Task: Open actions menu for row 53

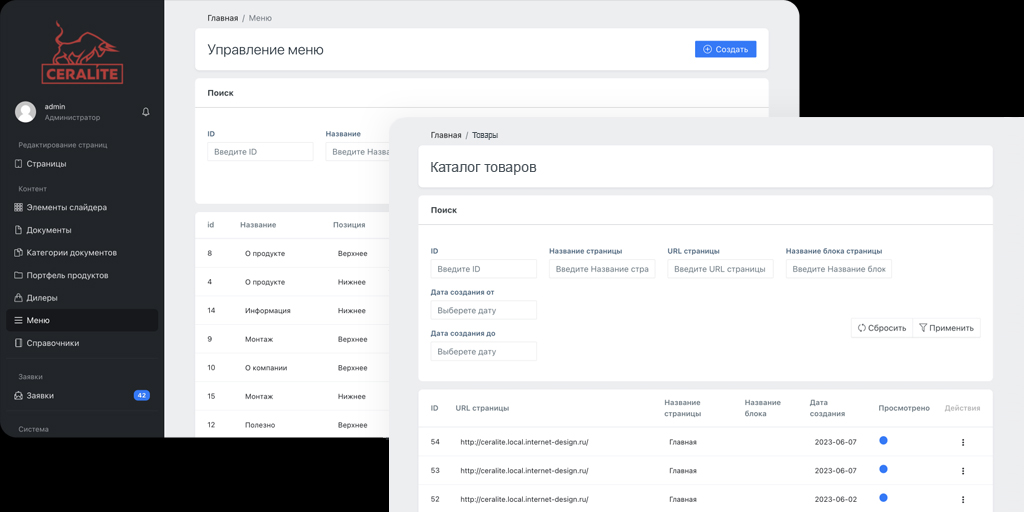Action: pos(963,470)
